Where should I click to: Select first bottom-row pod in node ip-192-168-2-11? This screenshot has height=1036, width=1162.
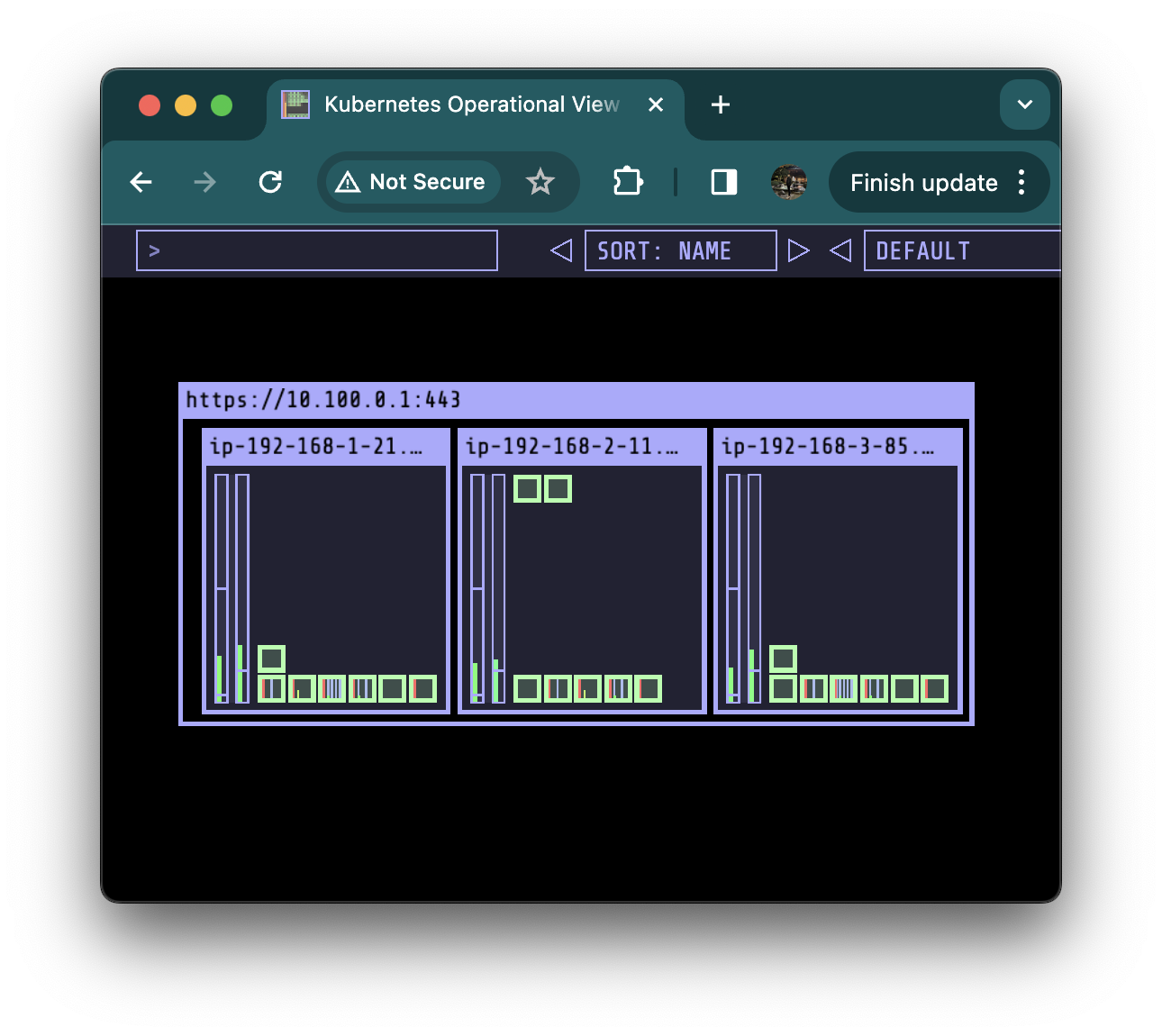pyautogui.click(x=528, y=689)
